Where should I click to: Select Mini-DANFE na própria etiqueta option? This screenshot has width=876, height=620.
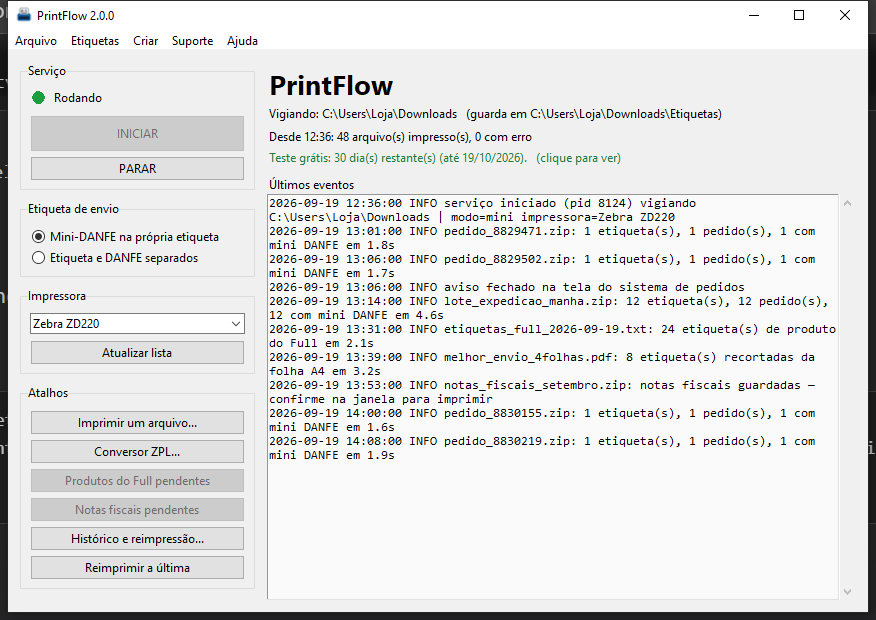[x=126, y=237]
